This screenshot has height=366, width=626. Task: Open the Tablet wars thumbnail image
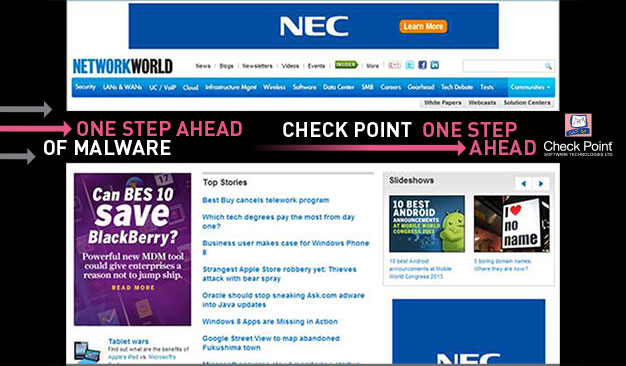(87, 351)
